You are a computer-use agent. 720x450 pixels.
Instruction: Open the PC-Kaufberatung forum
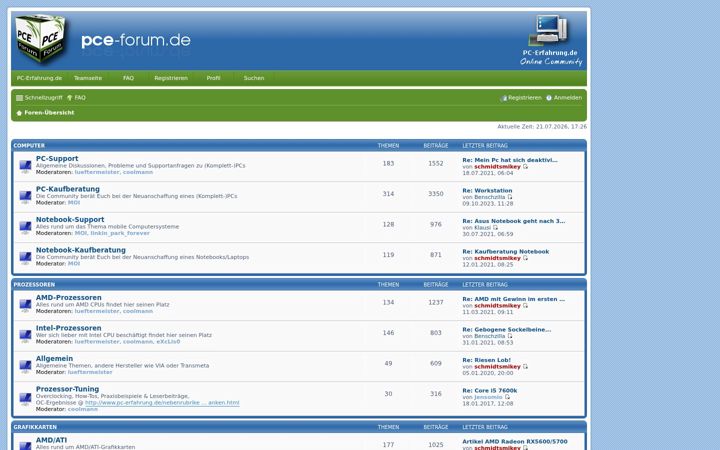(68, 189)
